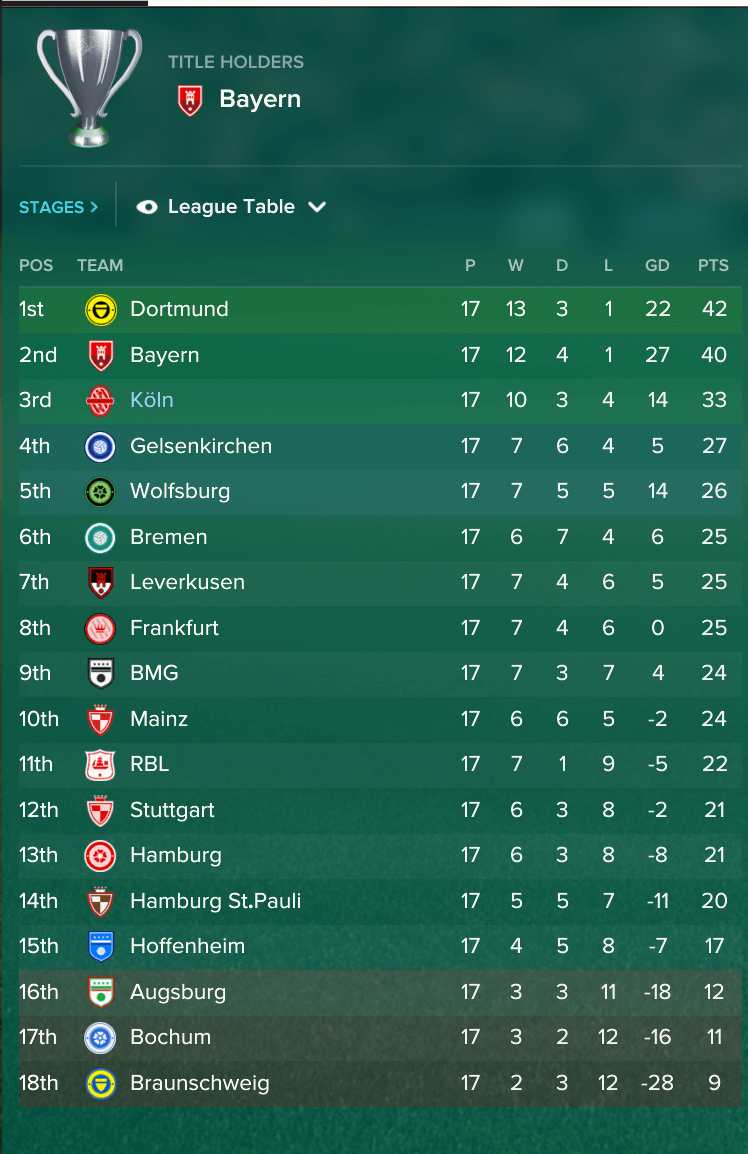
Task: Sort table by PTS column header
Action: coord(713,265)
